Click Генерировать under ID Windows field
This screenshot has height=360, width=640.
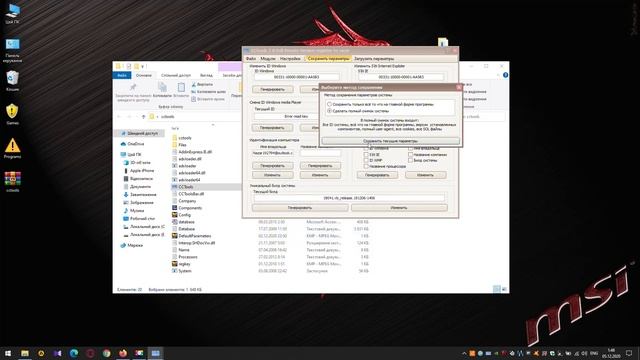pos(272,89)
